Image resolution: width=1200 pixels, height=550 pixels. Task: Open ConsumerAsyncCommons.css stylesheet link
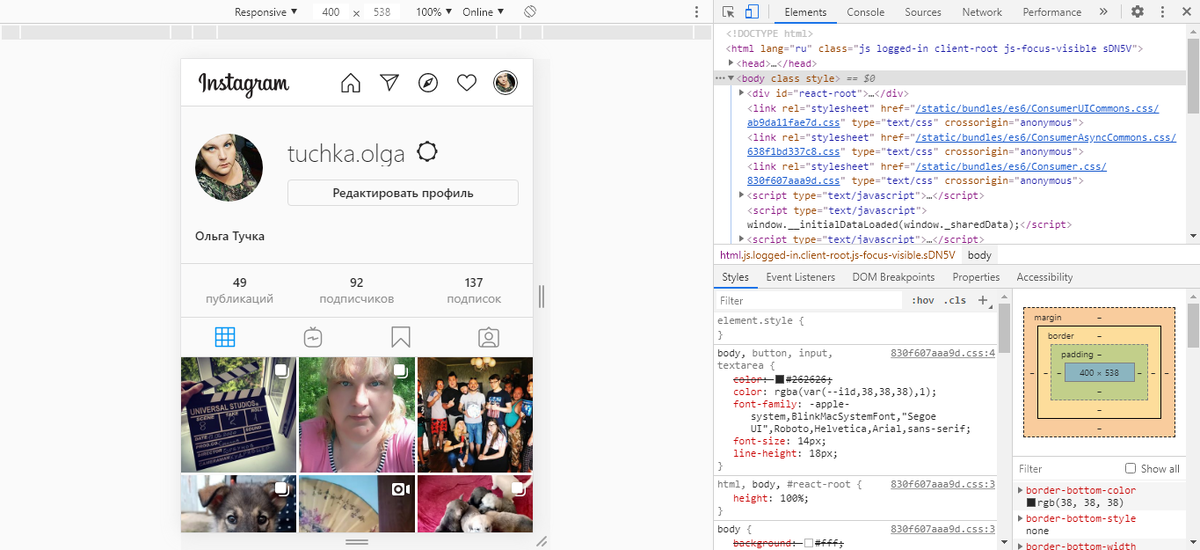pos(1046,137)
